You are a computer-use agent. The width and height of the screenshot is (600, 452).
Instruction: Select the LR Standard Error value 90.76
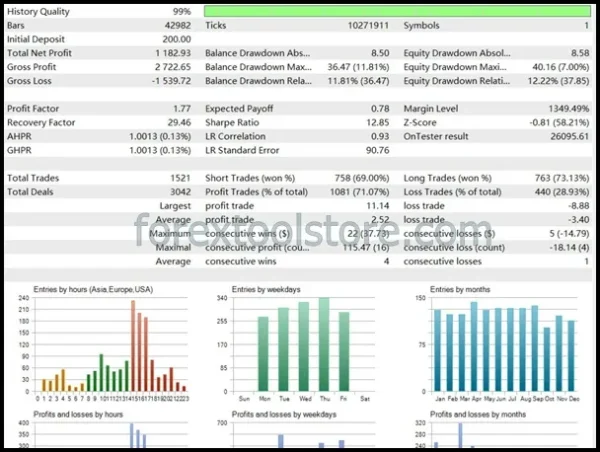click(x=378, y=150)
